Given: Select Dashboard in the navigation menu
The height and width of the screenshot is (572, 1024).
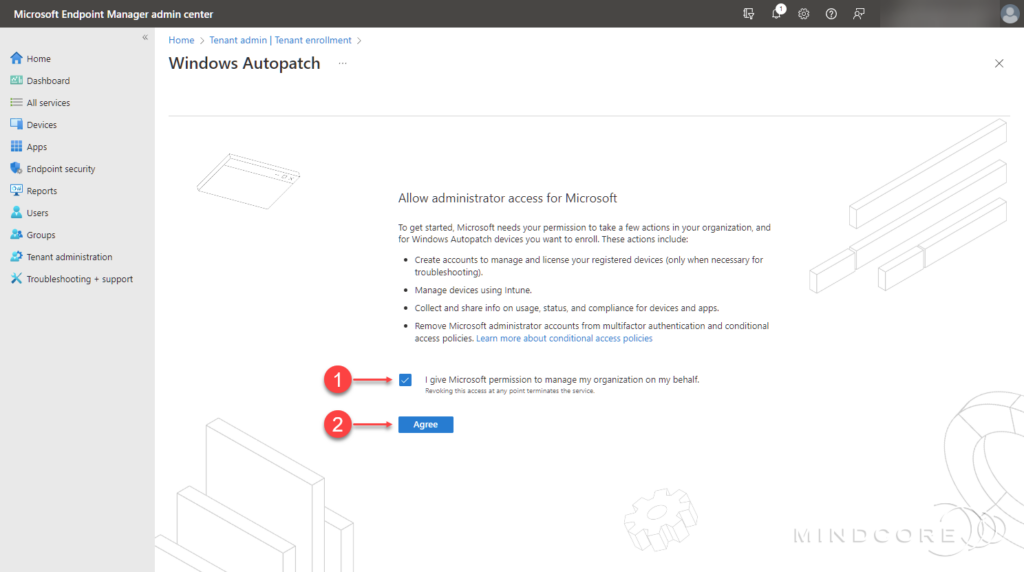Looking at the screenshot, I should pyautogui.click(x=48, y=81).
